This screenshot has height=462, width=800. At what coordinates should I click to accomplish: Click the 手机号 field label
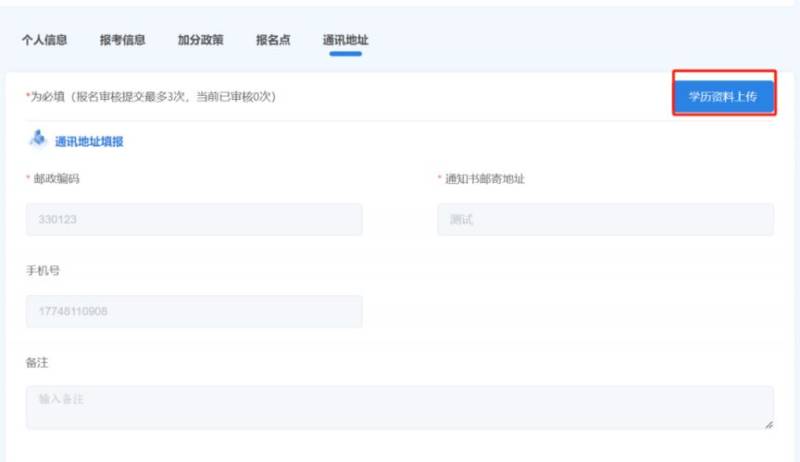(43, 271)
